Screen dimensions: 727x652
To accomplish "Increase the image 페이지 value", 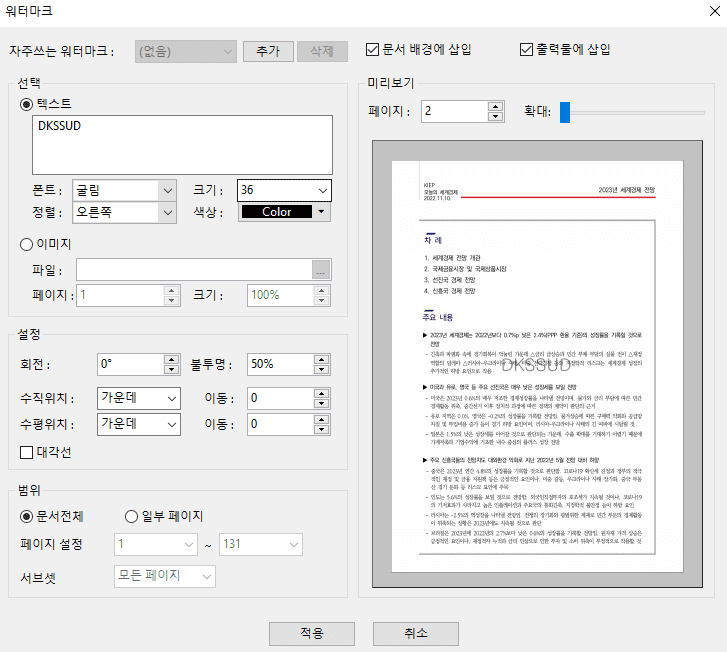I will (x=172, y=290).
